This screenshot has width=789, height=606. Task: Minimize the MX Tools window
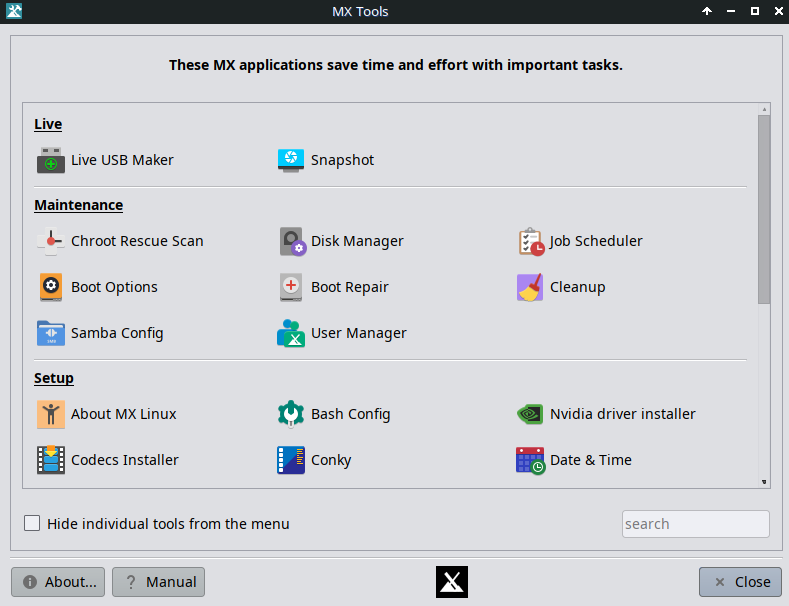pyautogui.click(x=731, y=11)
